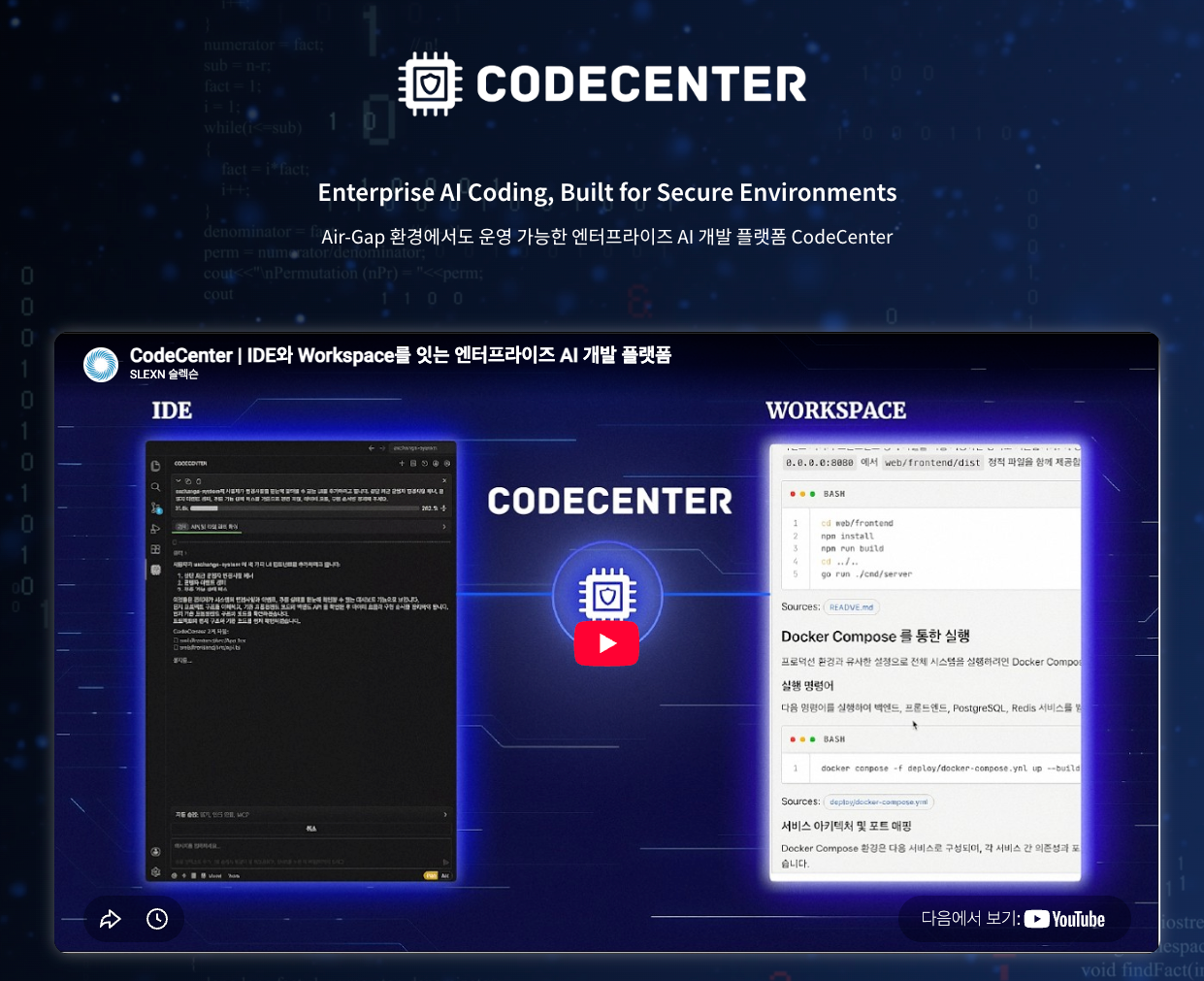
Task: Click the share arrow icon on video
Action: click(x=111, y=919)
